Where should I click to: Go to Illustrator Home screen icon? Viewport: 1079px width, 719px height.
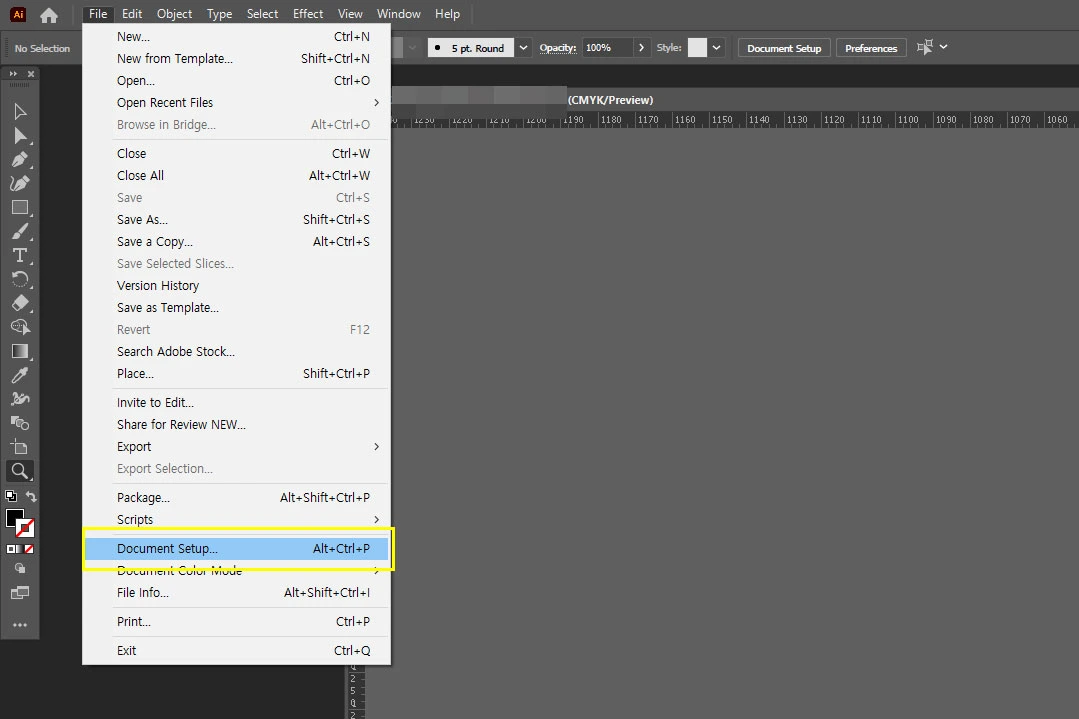pyautogui.click(x=49, y=14)
